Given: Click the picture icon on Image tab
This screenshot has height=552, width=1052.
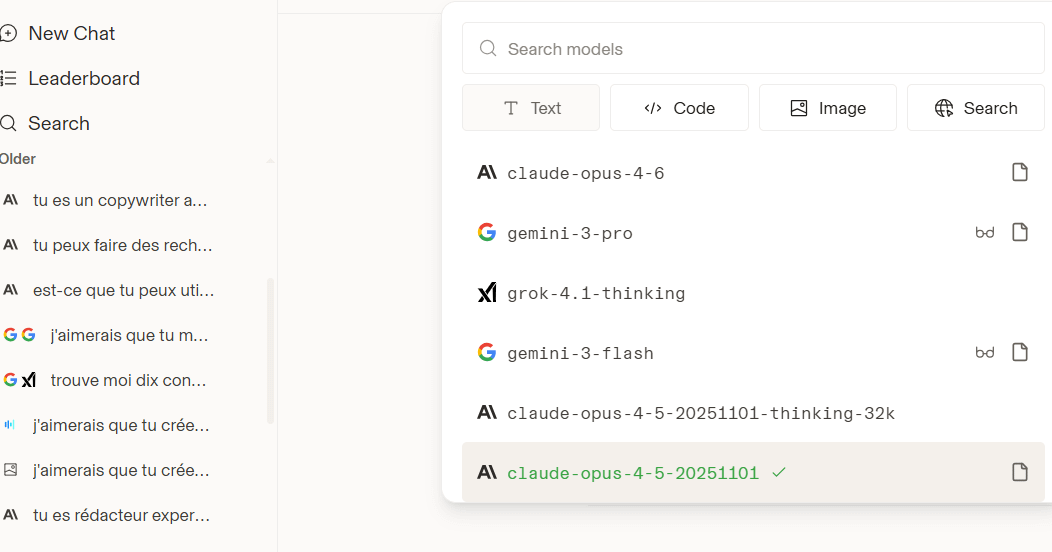Looking at the screenshot, I should (x=798, y=108).
